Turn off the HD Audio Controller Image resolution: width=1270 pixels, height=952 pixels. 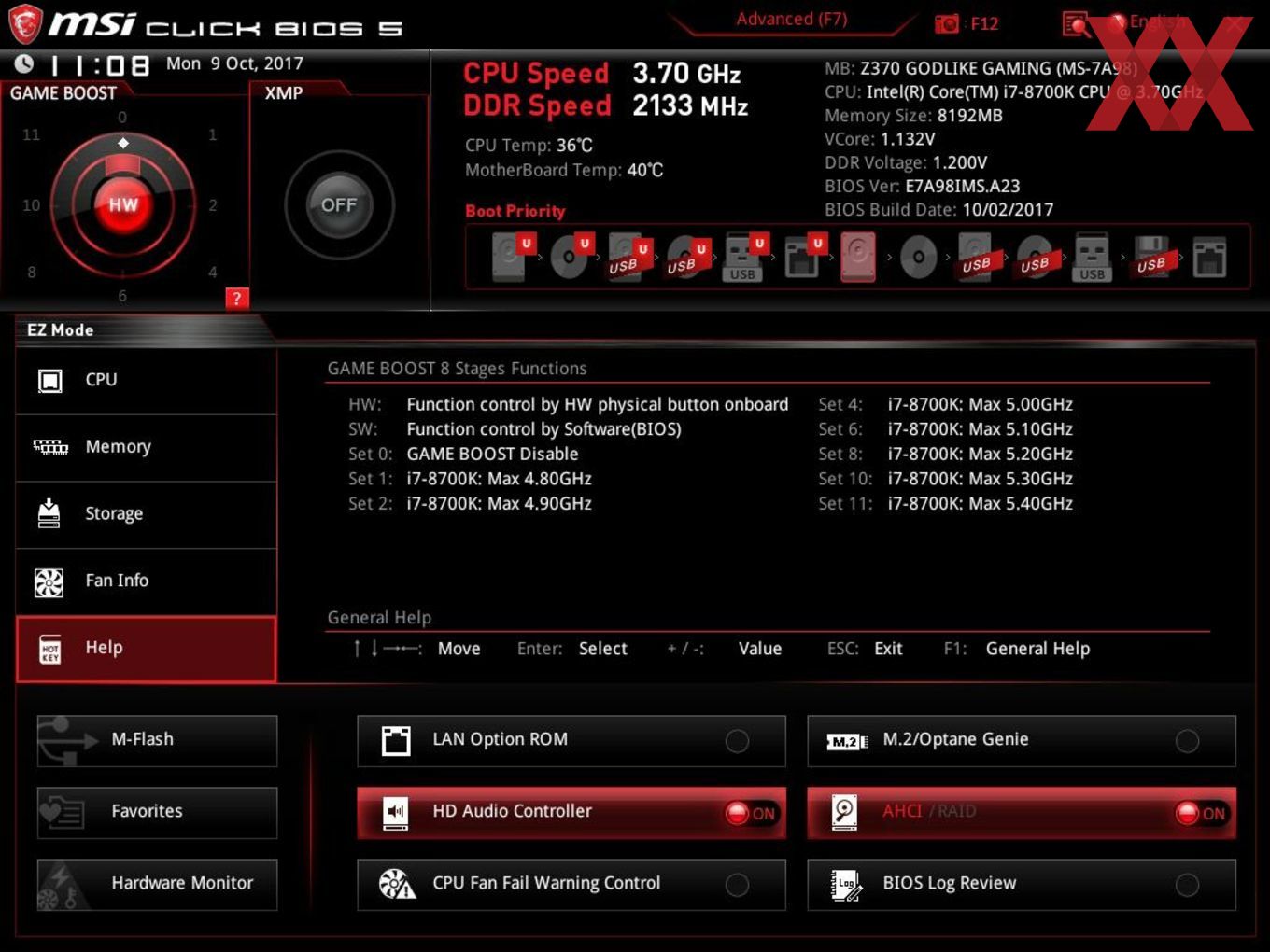(x=751, y=813)
